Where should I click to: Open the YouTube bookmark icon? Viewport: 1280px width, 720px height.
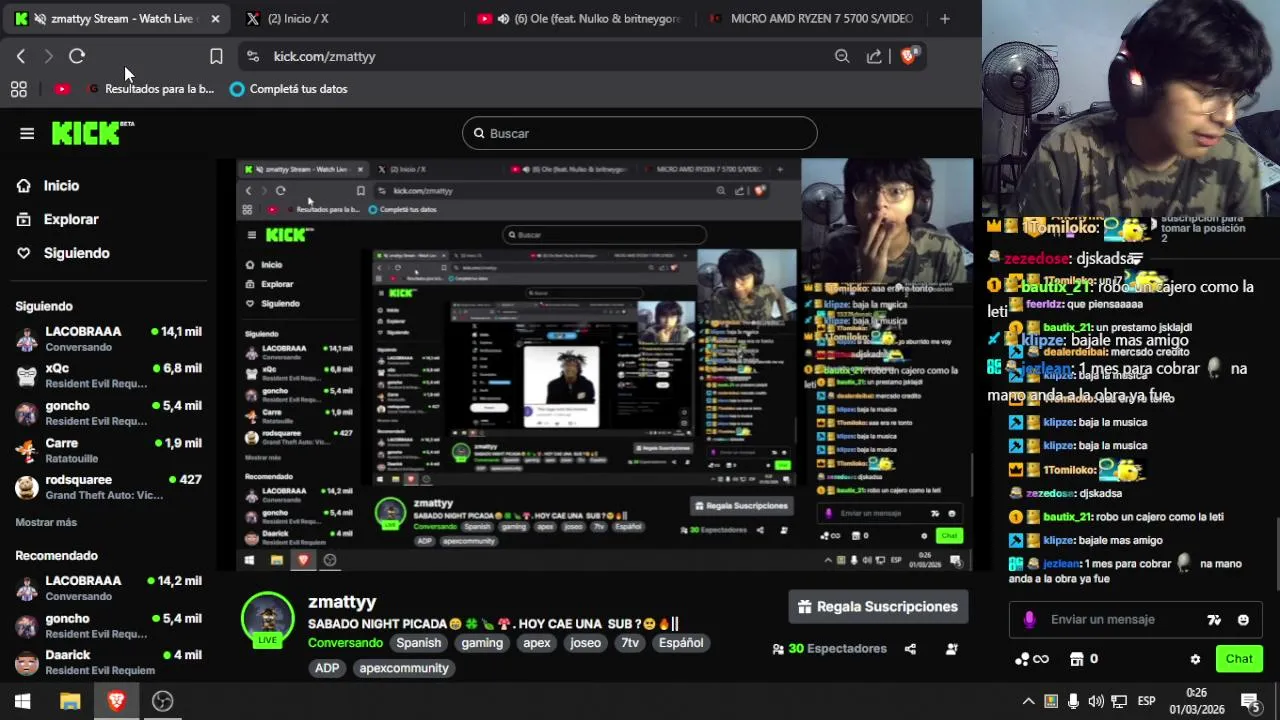click(x=62, y=89)
